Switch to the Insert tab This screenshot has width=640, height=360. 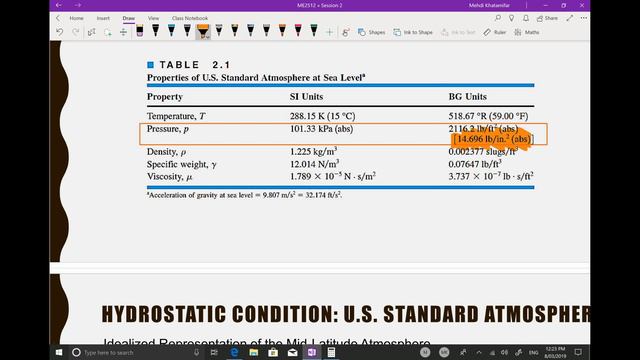103,18
